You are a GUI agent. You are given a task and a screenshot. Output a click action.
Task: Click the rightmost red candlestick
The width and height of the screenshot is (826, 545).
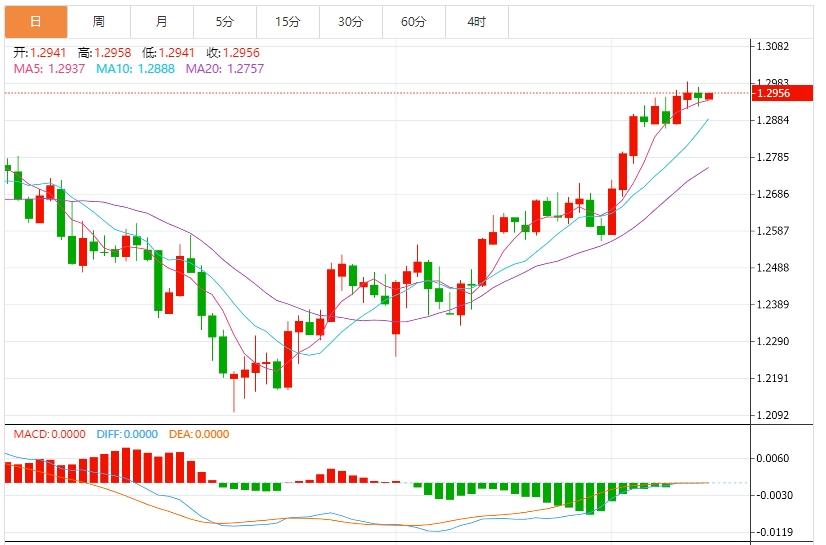709,96
